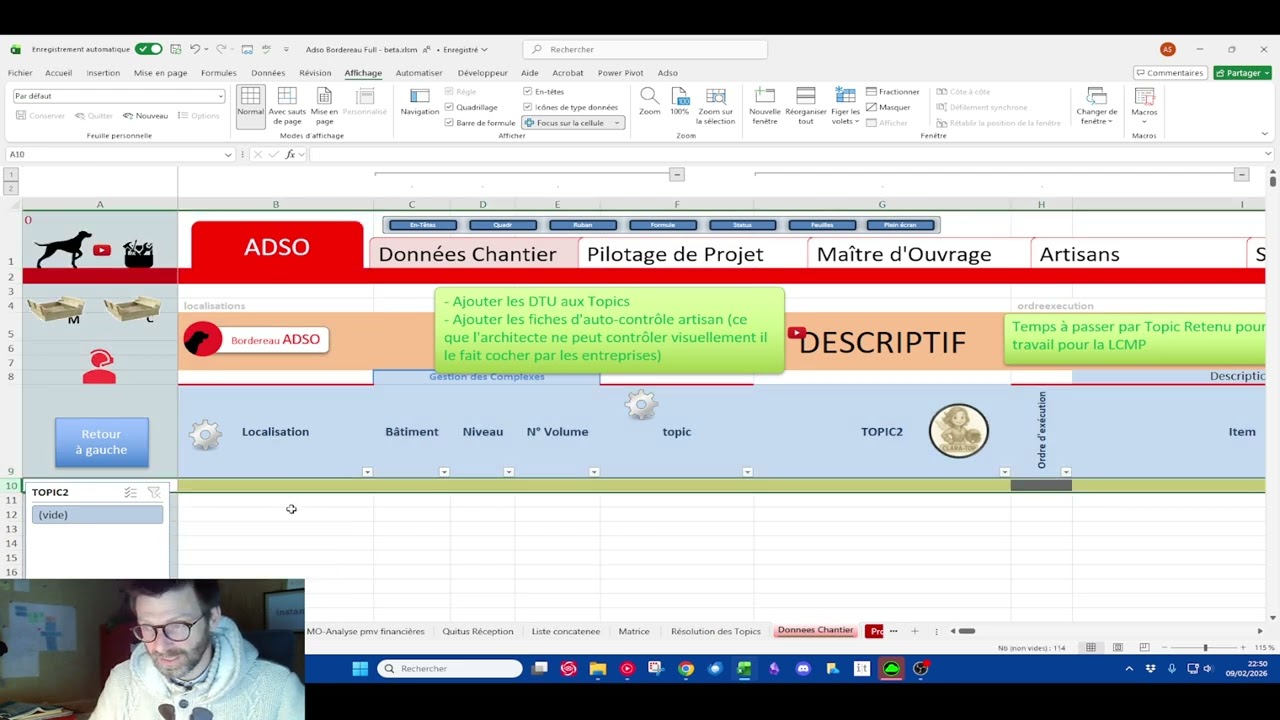Click the multi-select icon in TOPIC2 slicer
The height and width of the screenshot is (720, 1280).
tap(130, 492)
